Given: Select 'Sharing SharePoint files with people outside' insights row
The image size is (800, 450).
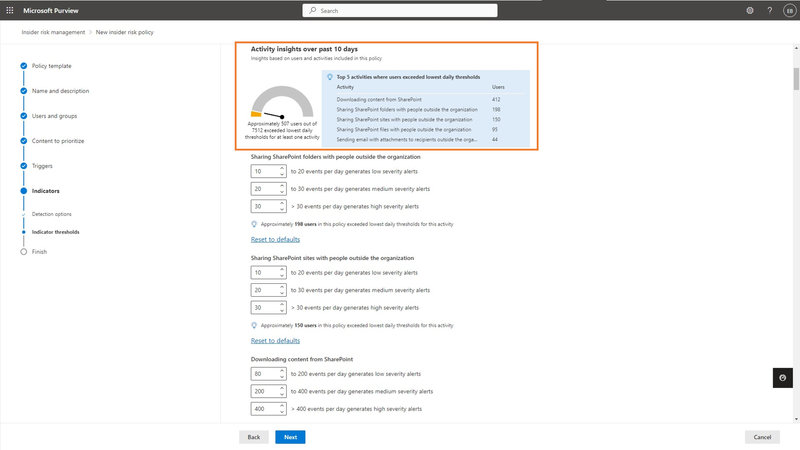Looking at the screenshot, I should pyautogui.click(x=430, y=130).
